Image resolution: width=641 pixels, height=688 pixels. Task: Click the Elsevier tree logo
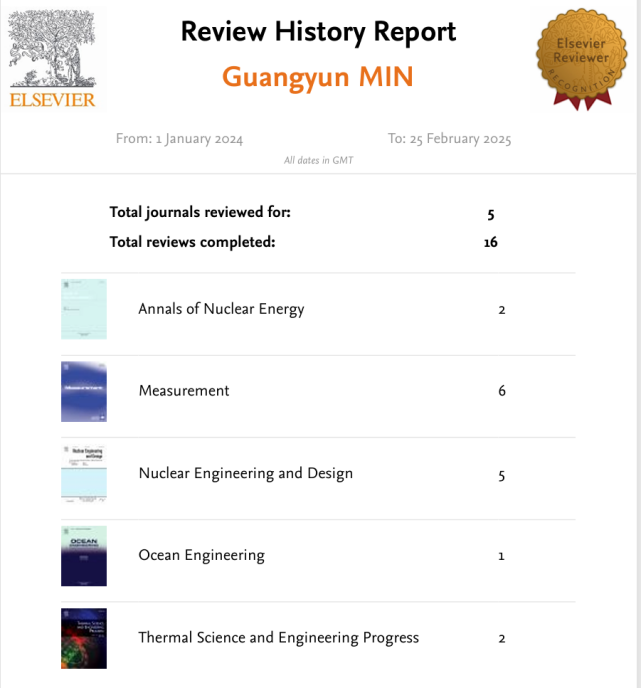coord(53,59)
